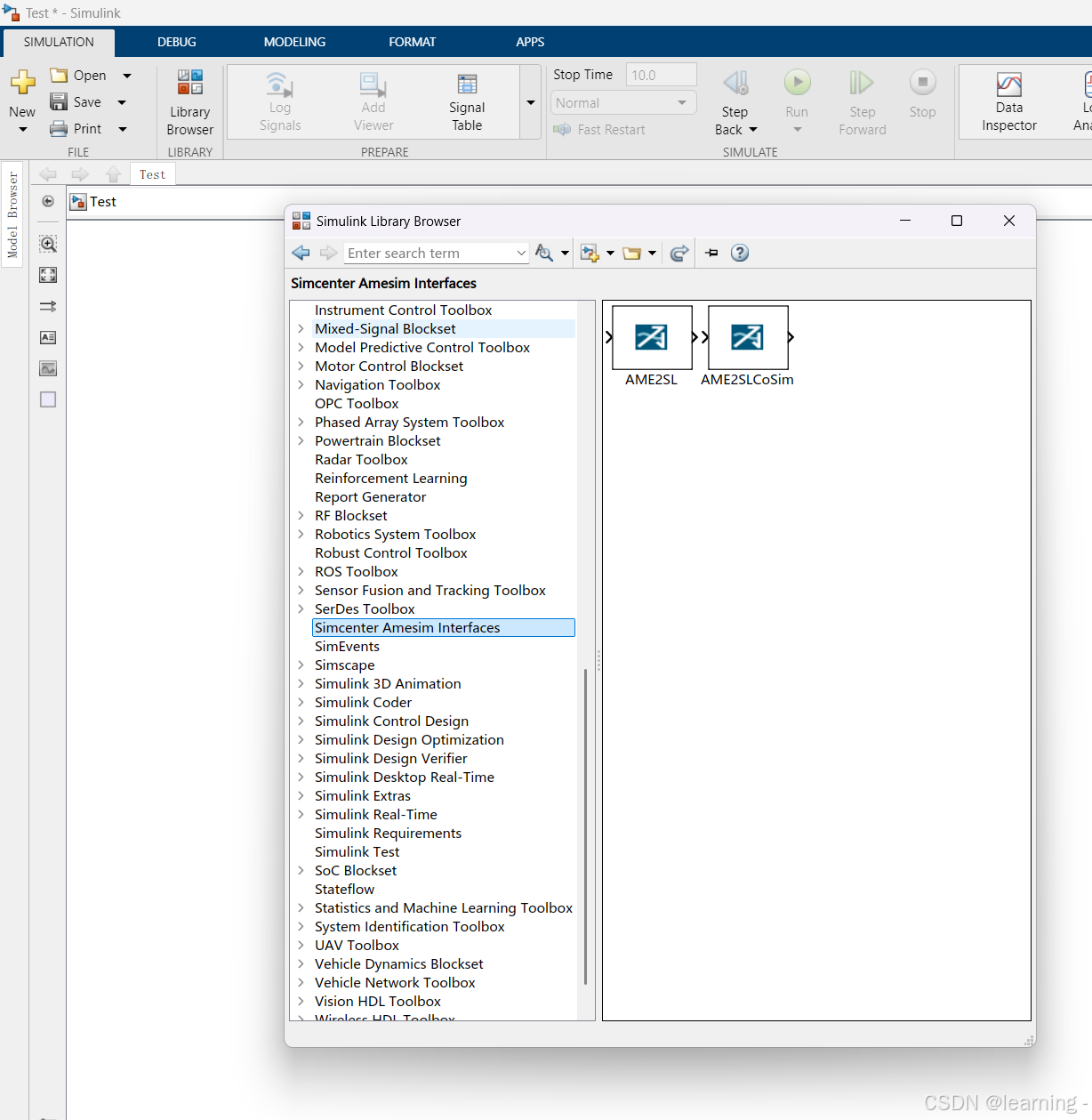Click the Fit to View icon in palette
Viewport: 1092px width, 1120px height.
coord(48,275)
